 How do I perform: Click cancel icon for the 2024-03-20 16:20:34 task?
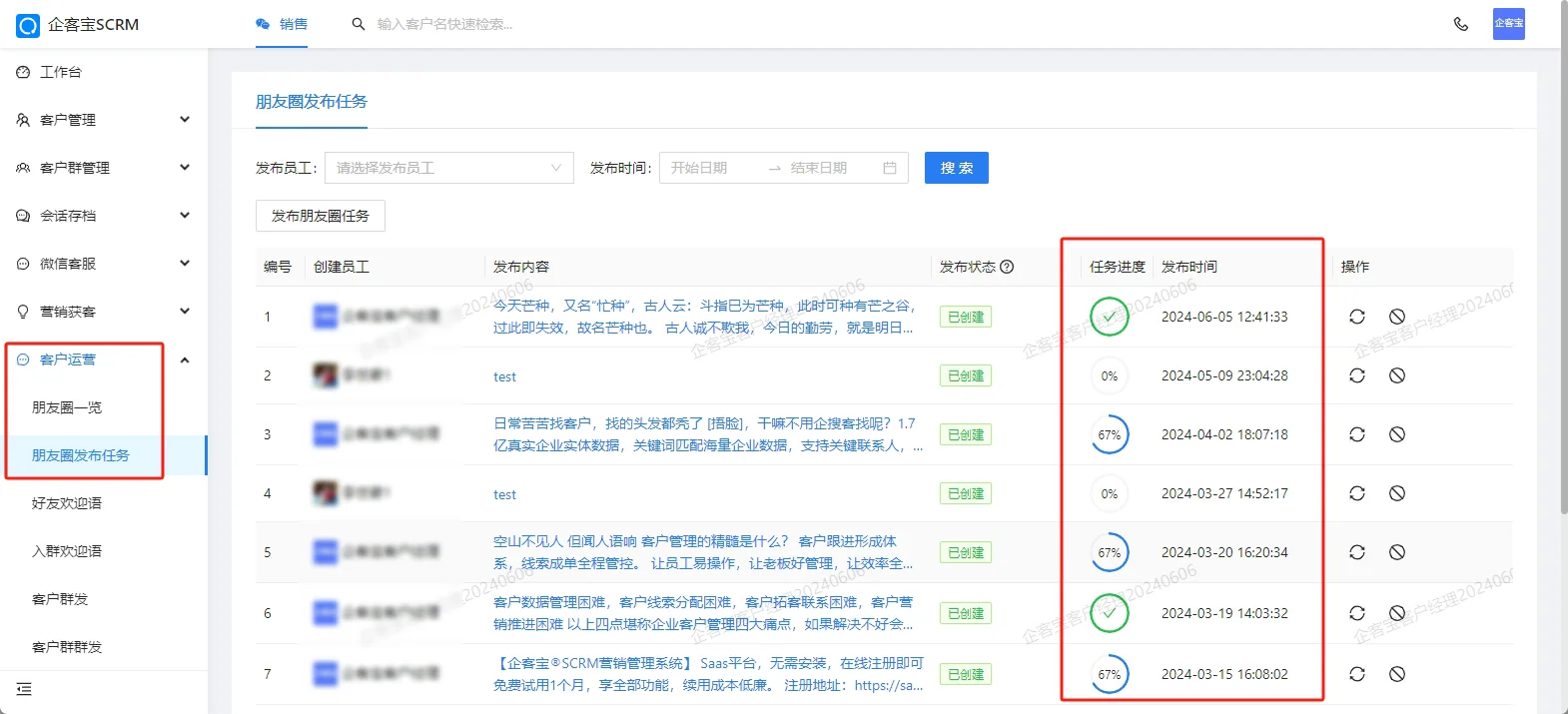click(1397, 552)
